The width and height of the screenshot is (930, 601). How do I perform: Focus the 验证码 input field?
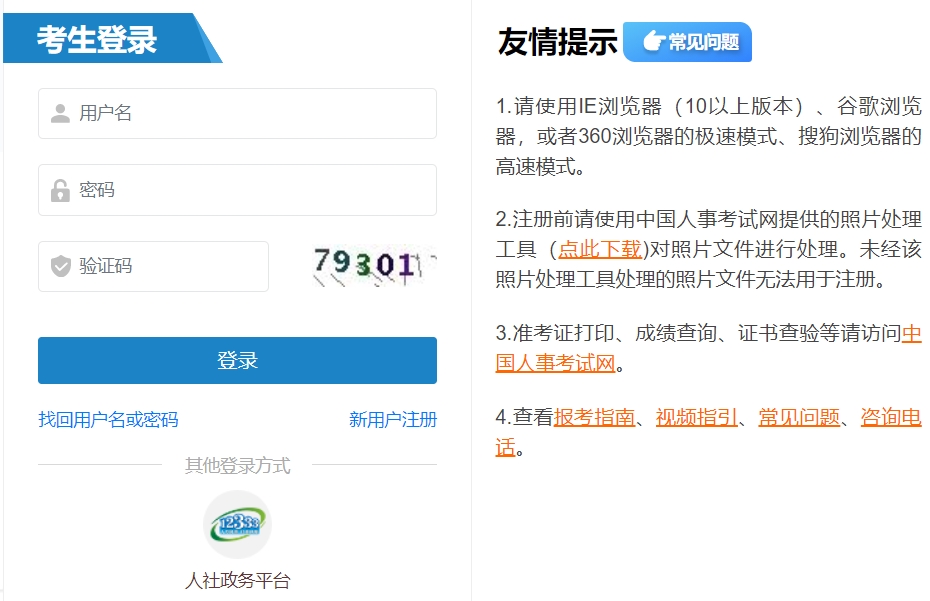153,266
